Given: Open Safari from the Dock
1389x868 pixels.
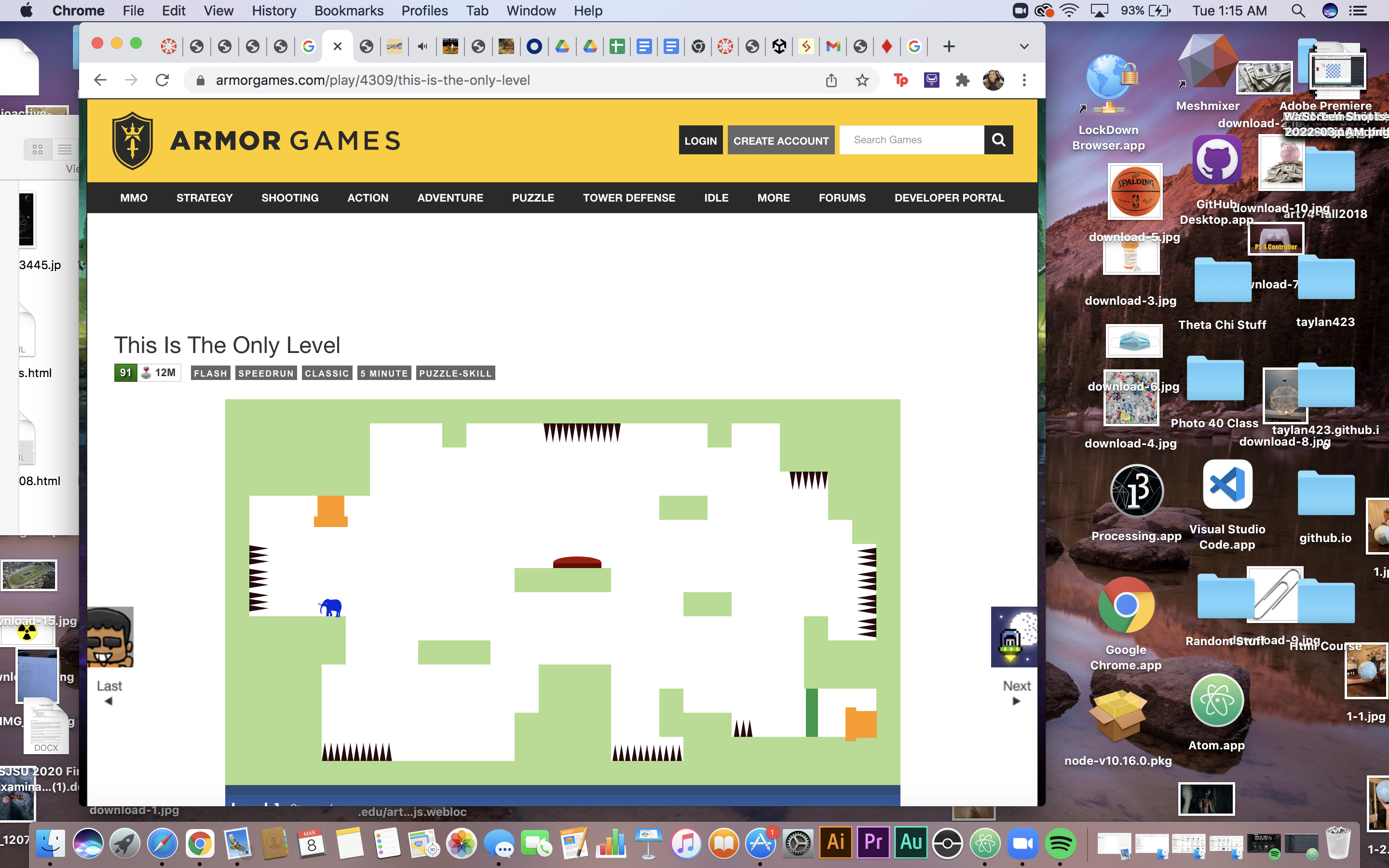Looking at the screenshot, I should (x=163, y=843).
